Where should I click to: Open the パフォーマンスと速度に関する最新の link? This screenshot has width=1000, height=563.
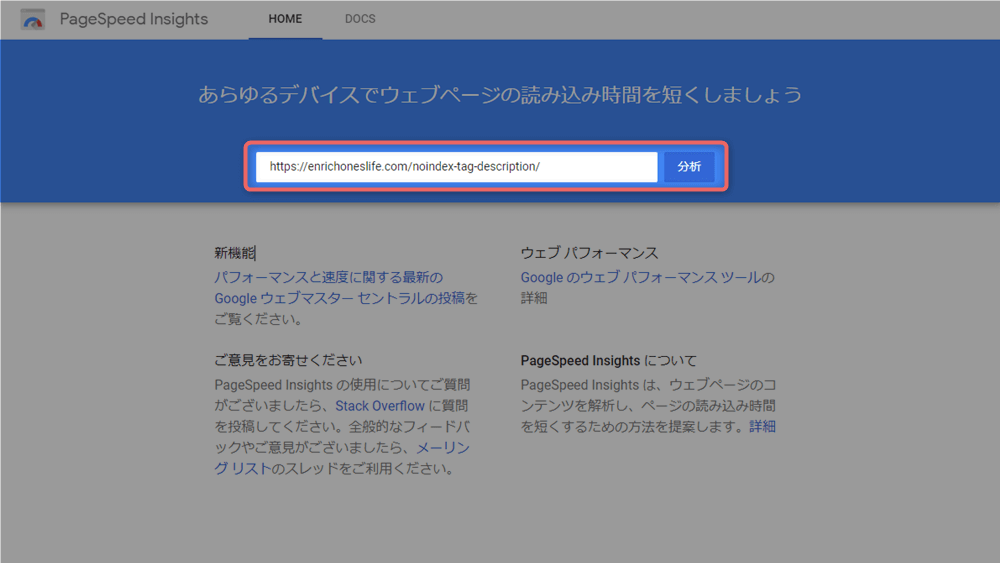pyautogui.click(x=328, y=277)
